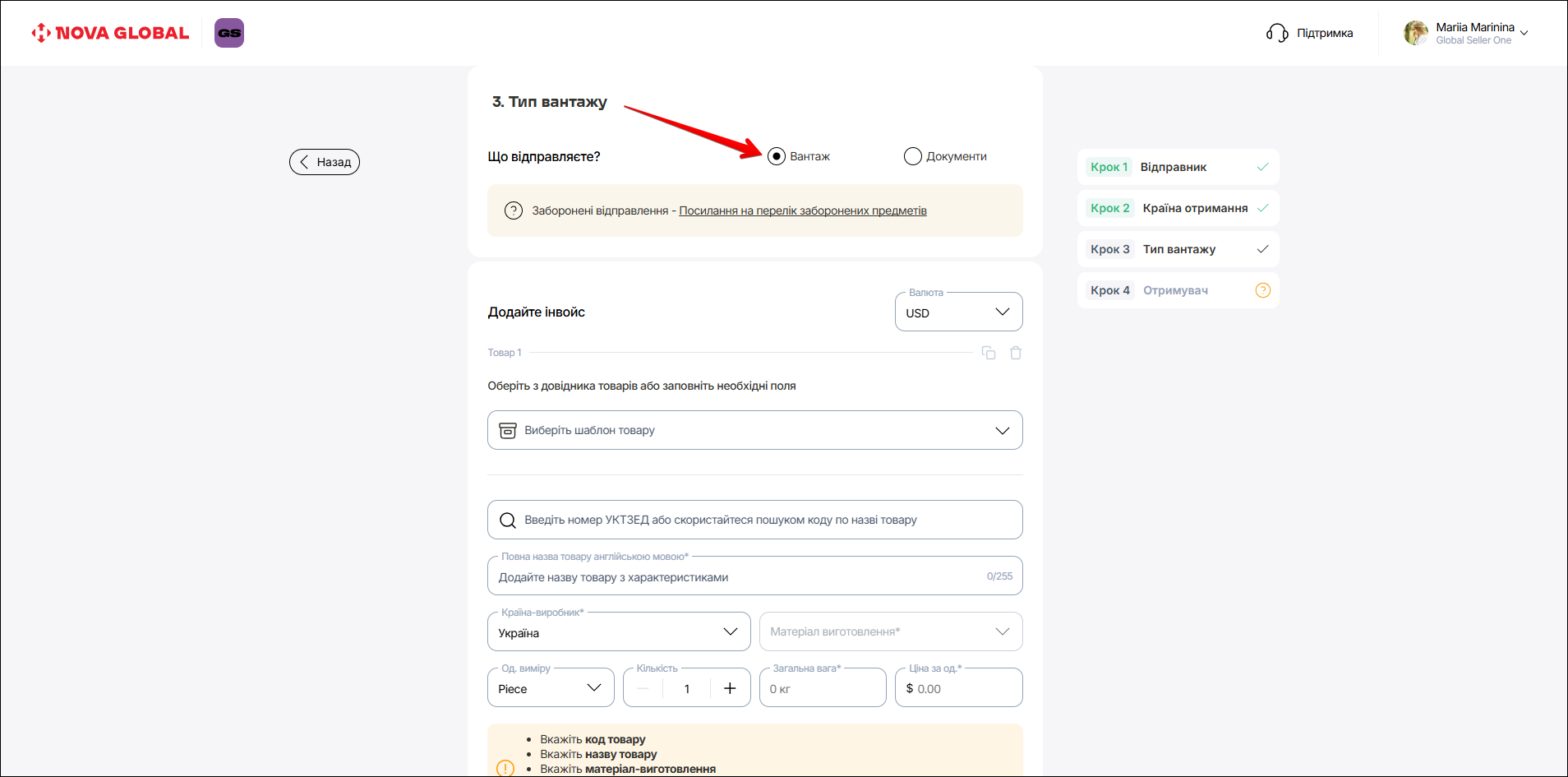The image size is (1568, 777).
Task: Click the Mariia Marinina profile avatar
Action: pos(1415,33)
